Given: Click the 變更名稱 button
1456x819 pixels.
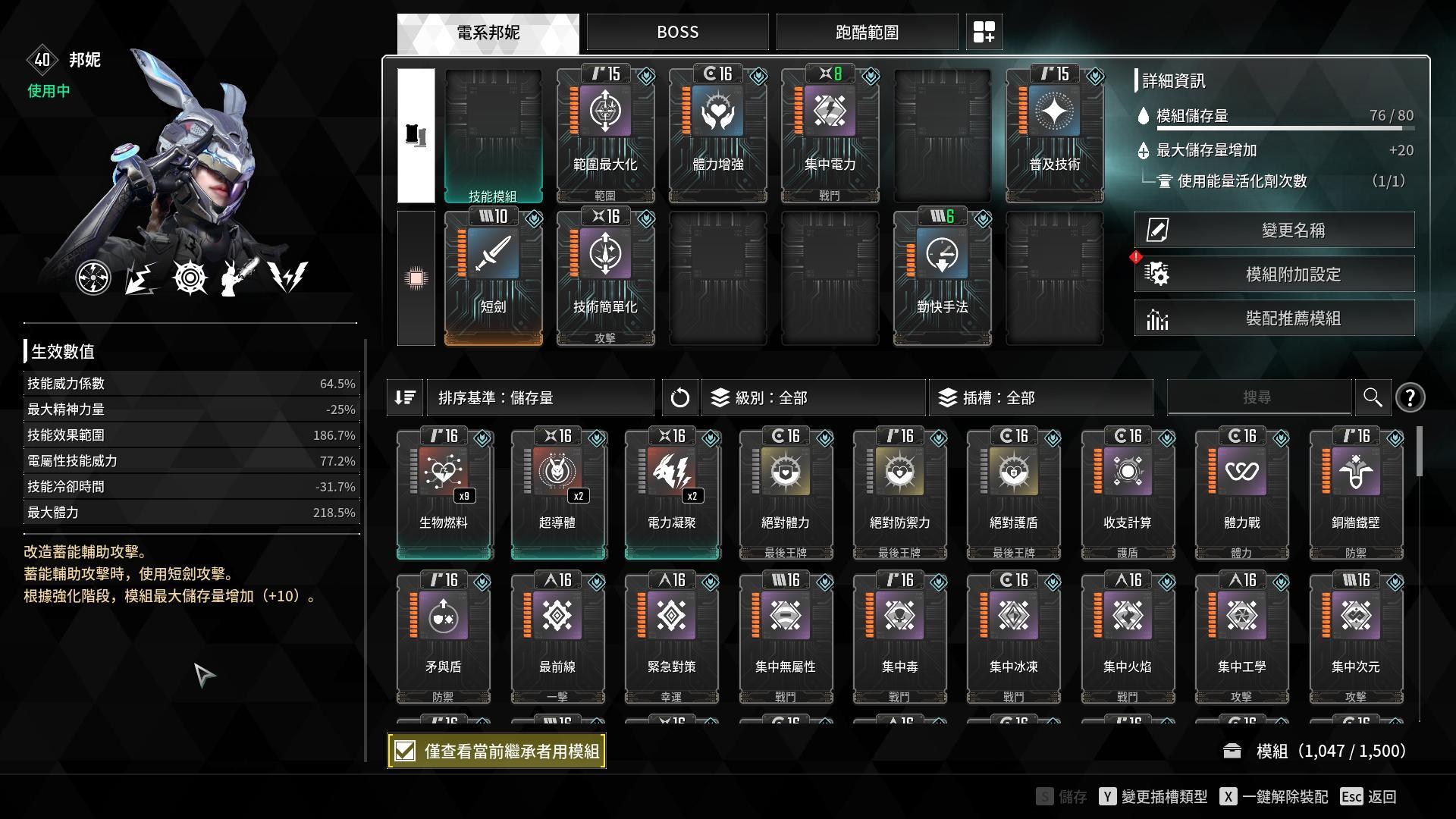Looking at the screenshot, I should [1274, 230].
